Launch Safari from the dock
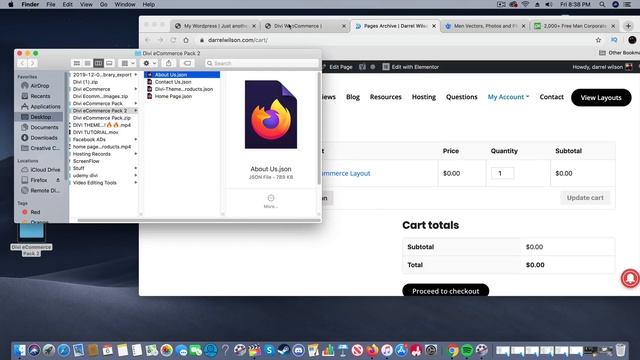This screenshot has width=640, height=360. [x=64, y=350]
